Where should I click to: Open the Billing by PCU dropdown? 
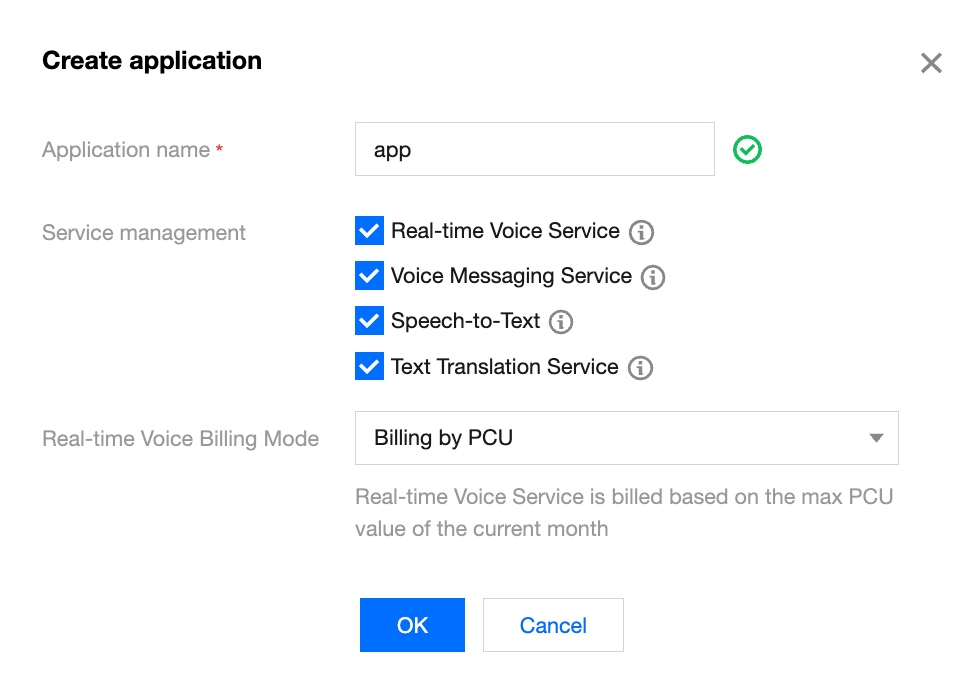click(x=626, y=438)
